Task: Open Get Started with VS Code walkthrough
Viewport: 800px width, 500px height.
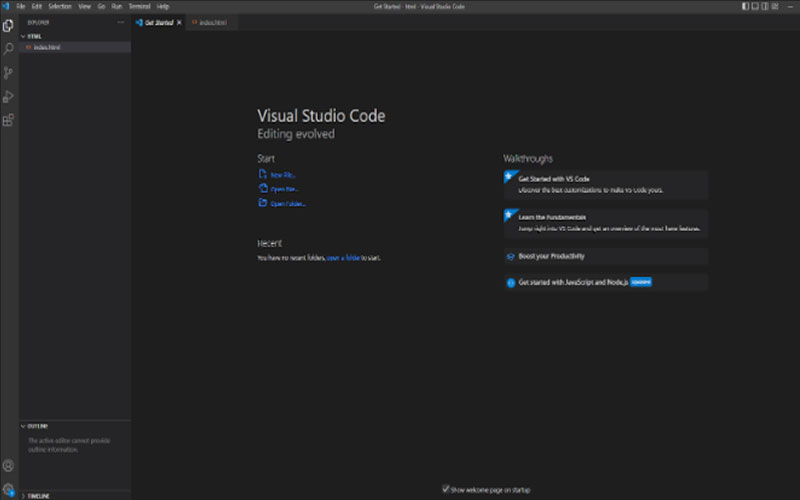Action: [606, 184]
